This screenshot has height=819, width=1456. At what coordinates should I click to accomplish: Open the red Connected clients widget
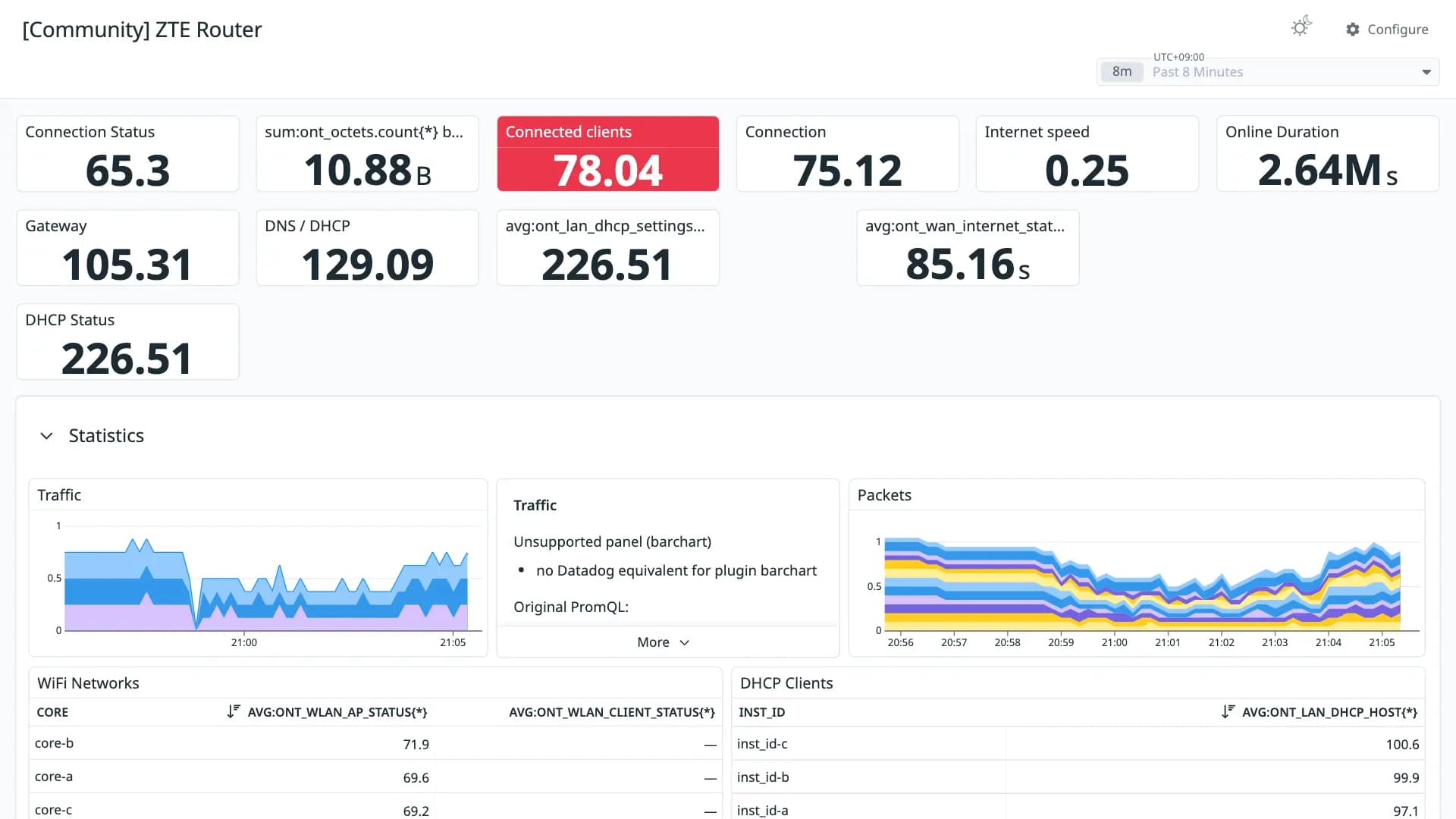click(608, 154)
